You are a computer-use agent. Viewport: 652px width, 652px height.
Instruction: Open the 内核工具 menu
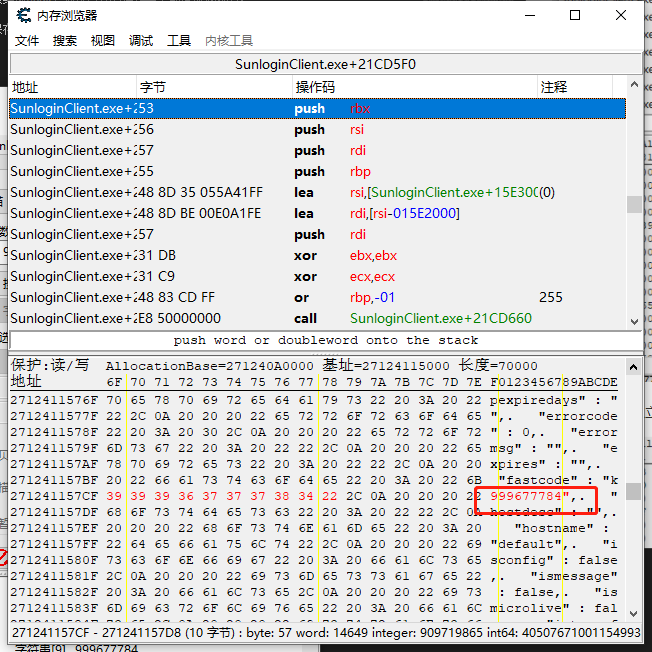click(x=229, y=41)
